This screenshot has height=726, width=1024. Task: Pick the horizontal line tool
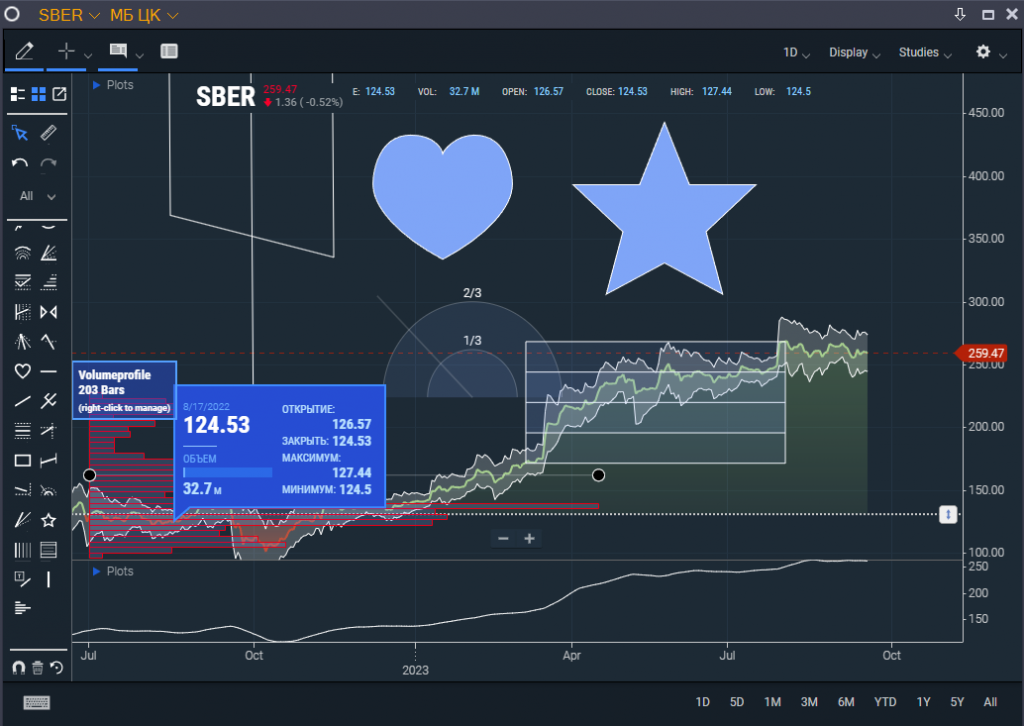pyautogui.click(x=48, y=371)
